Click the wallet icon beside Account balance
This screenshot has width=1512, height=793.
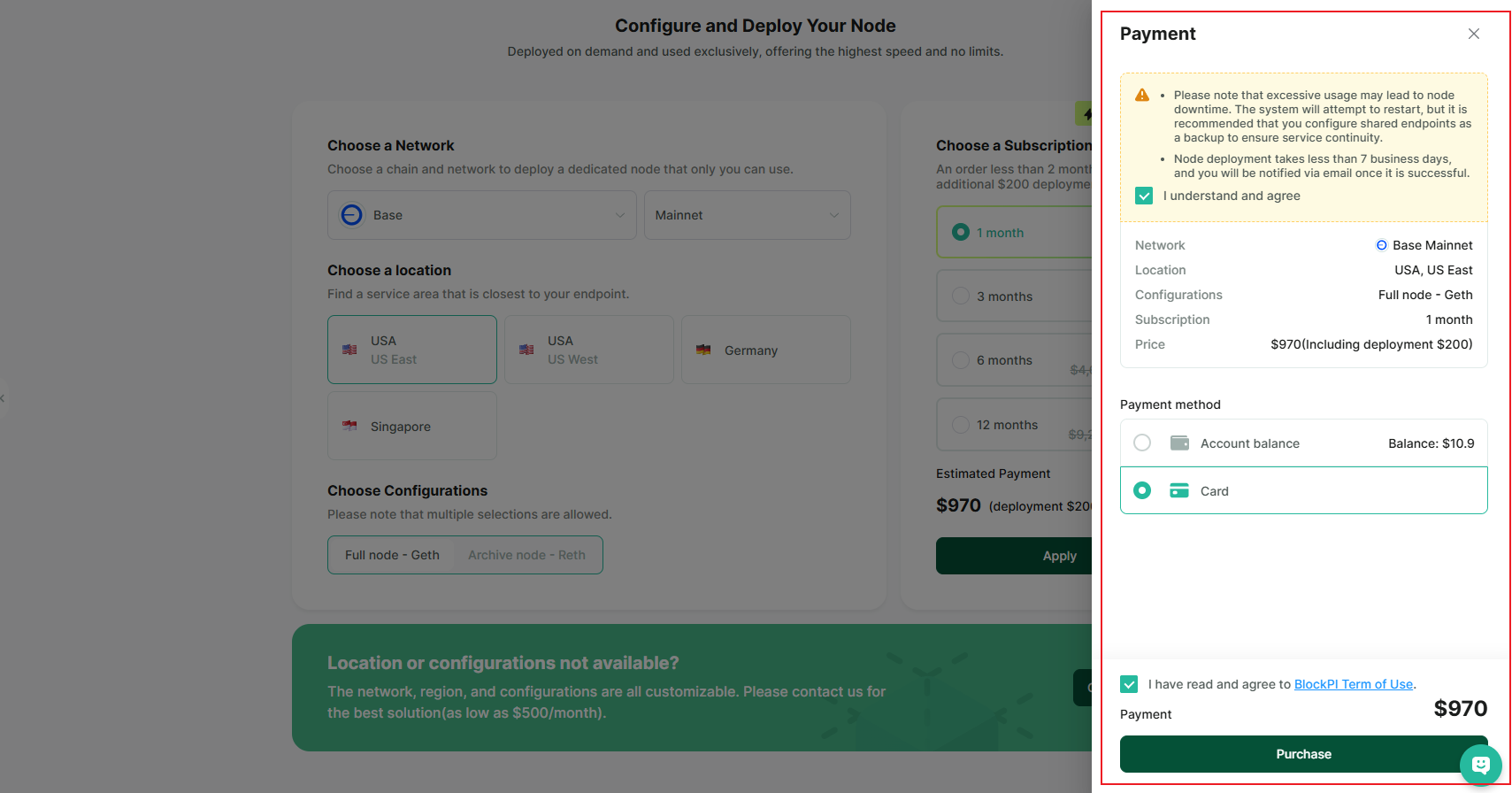[1178, 443]
